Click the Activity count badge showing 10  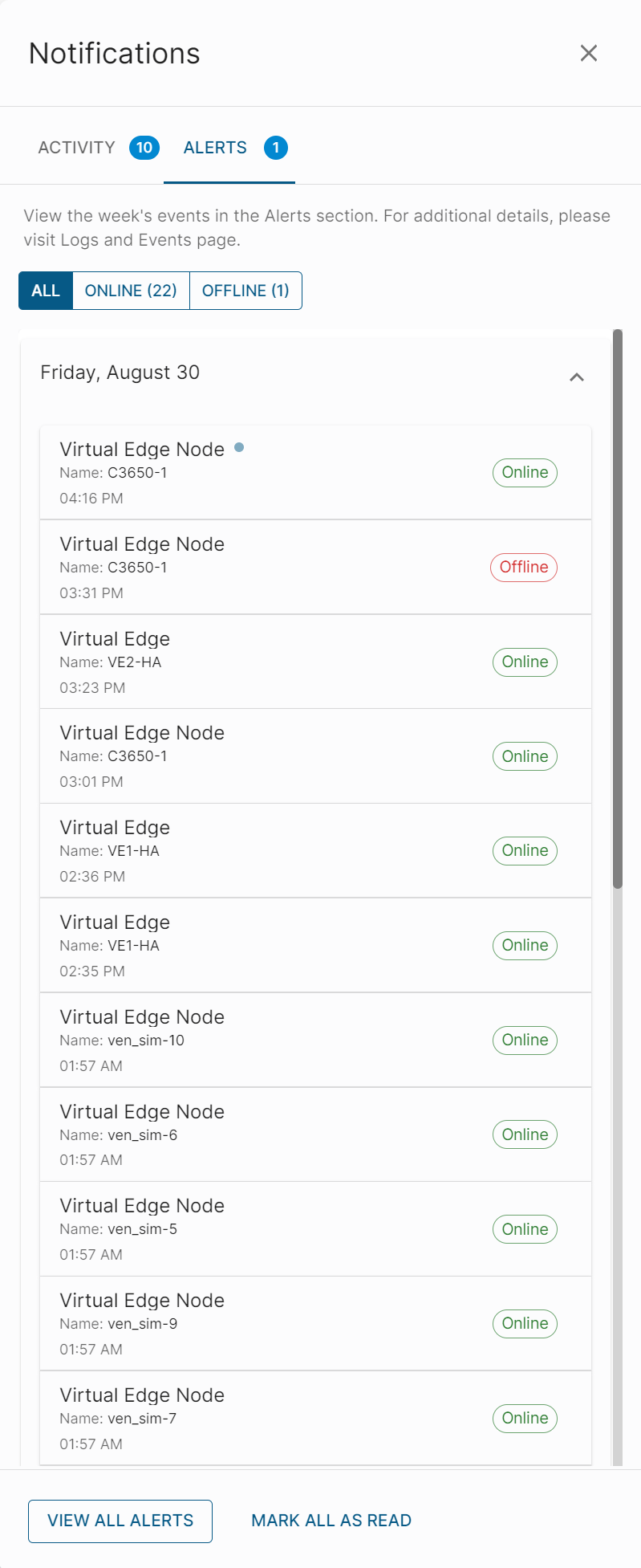click(x=144, y=148)
